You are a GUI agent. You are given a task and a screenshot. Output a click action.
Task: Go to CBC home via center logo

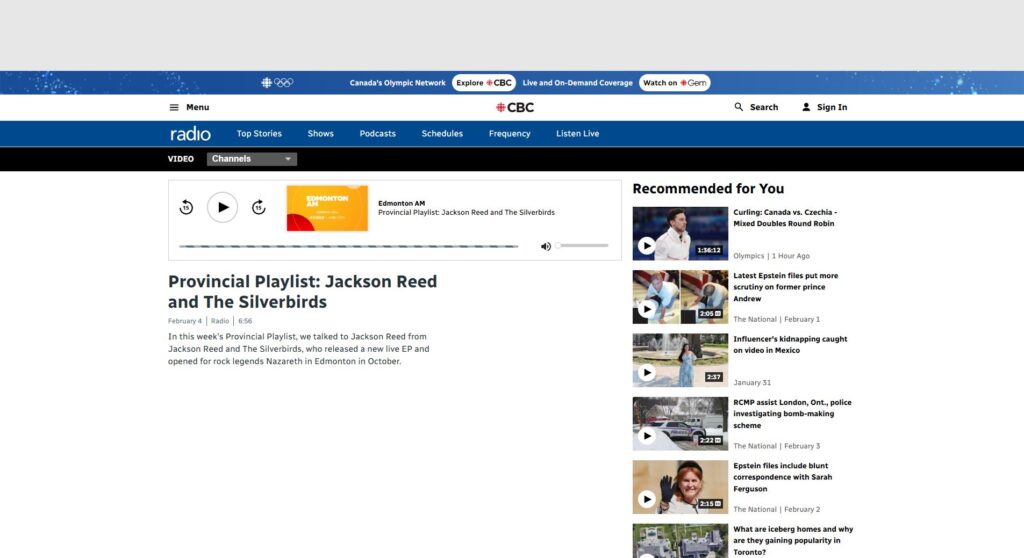pyautogui.click(x=515, y=107)
